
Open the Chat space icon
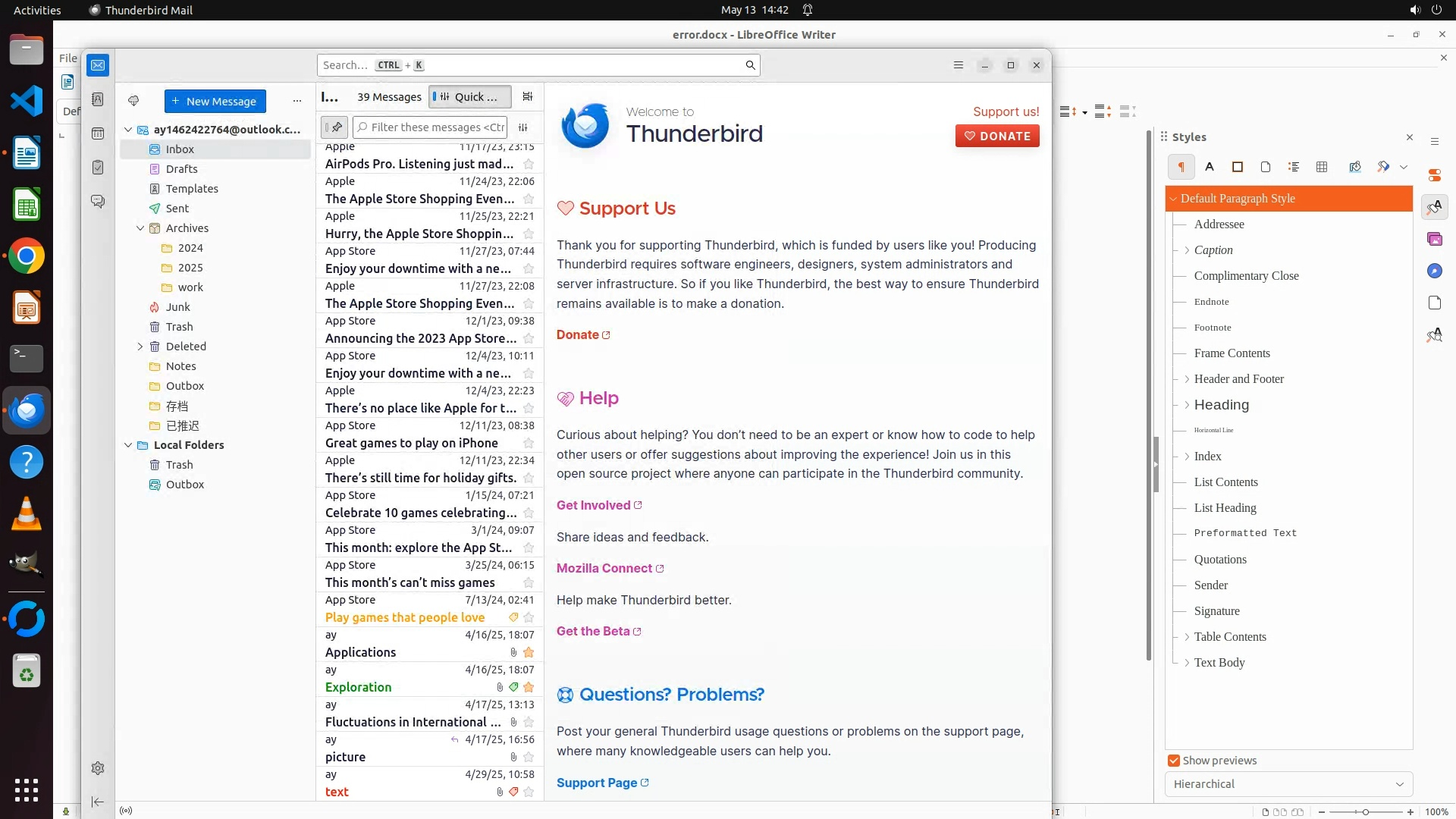(x=98, y=201)
